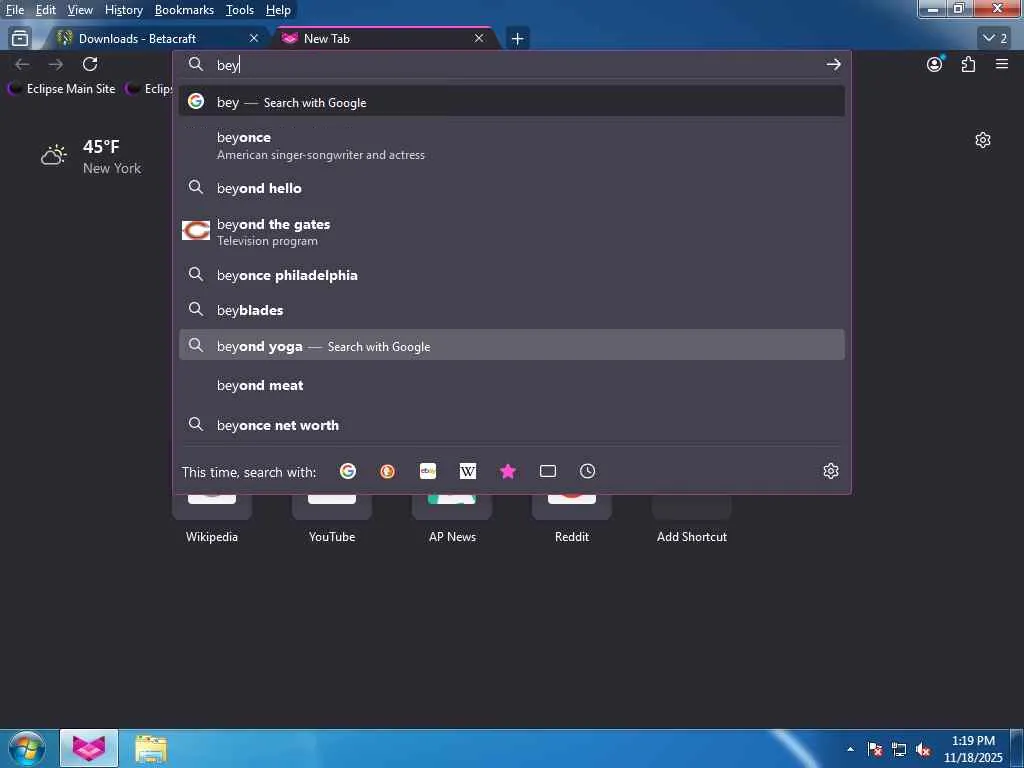Viewport: 1024px width, 768px height.
Task: Open the hamburger application menu
Action: pyautogui.click(x=1002, y=64)
